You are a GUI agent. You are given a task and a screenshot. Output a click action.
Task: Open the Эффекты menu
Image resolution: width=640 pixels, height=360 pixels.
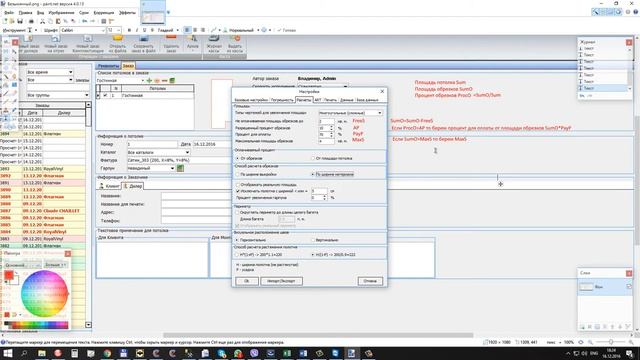(127, 13)
